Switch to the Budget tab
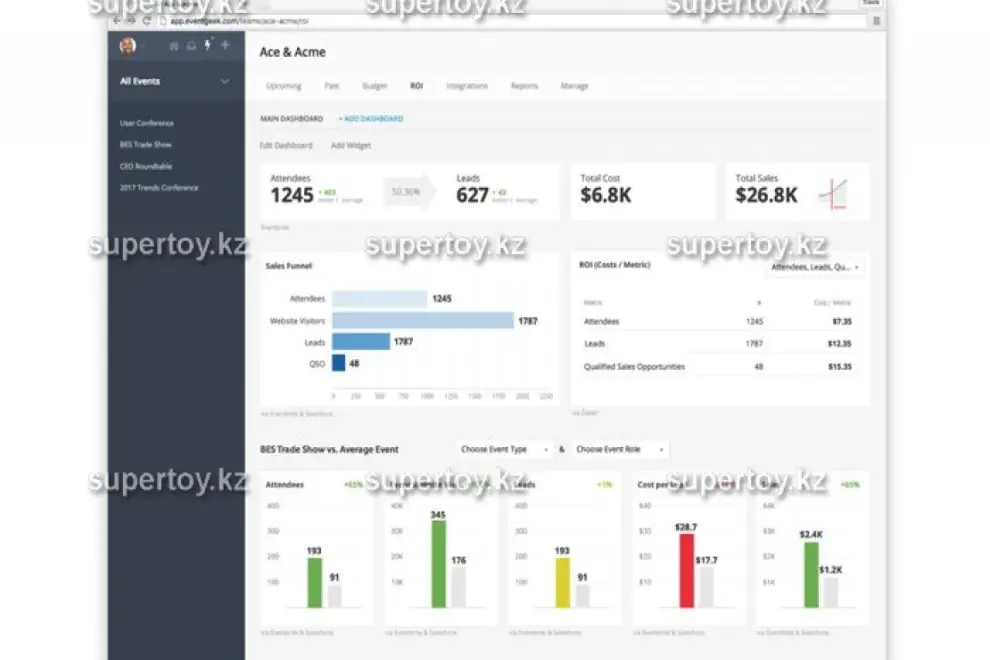 374,86
